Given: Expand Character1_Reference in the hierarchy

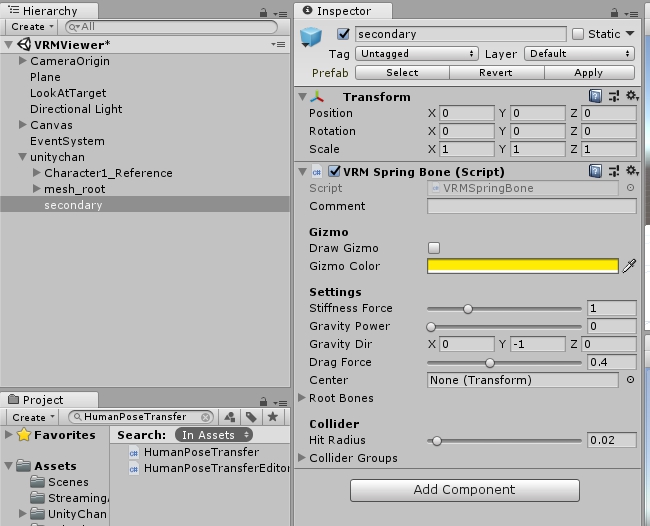Looking at the screenshot, I should (36, 172).
